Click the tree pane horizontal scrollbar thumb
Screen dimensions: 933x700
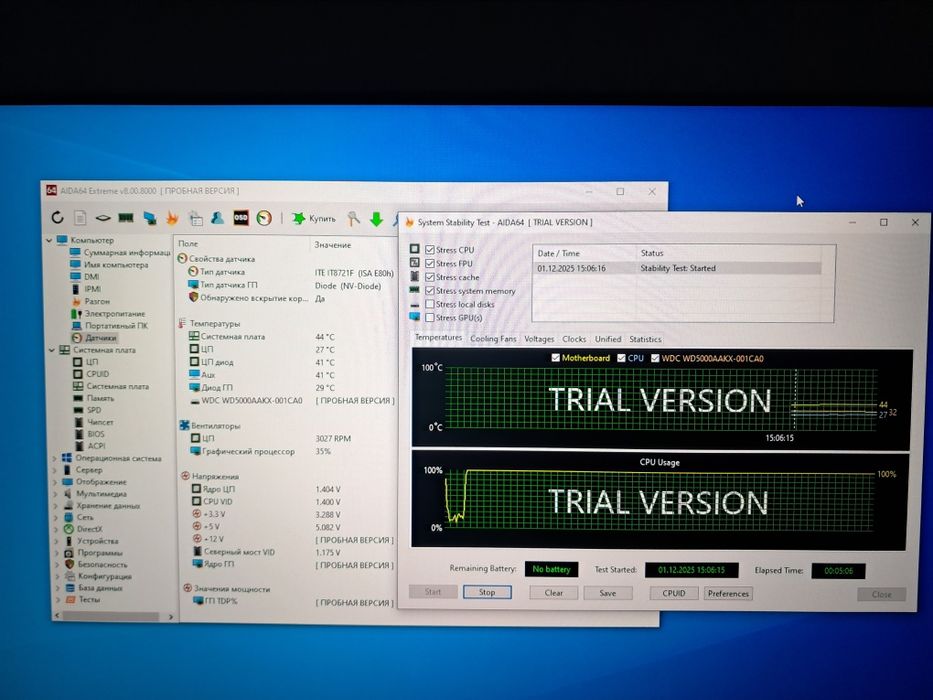tap(111, 616)
